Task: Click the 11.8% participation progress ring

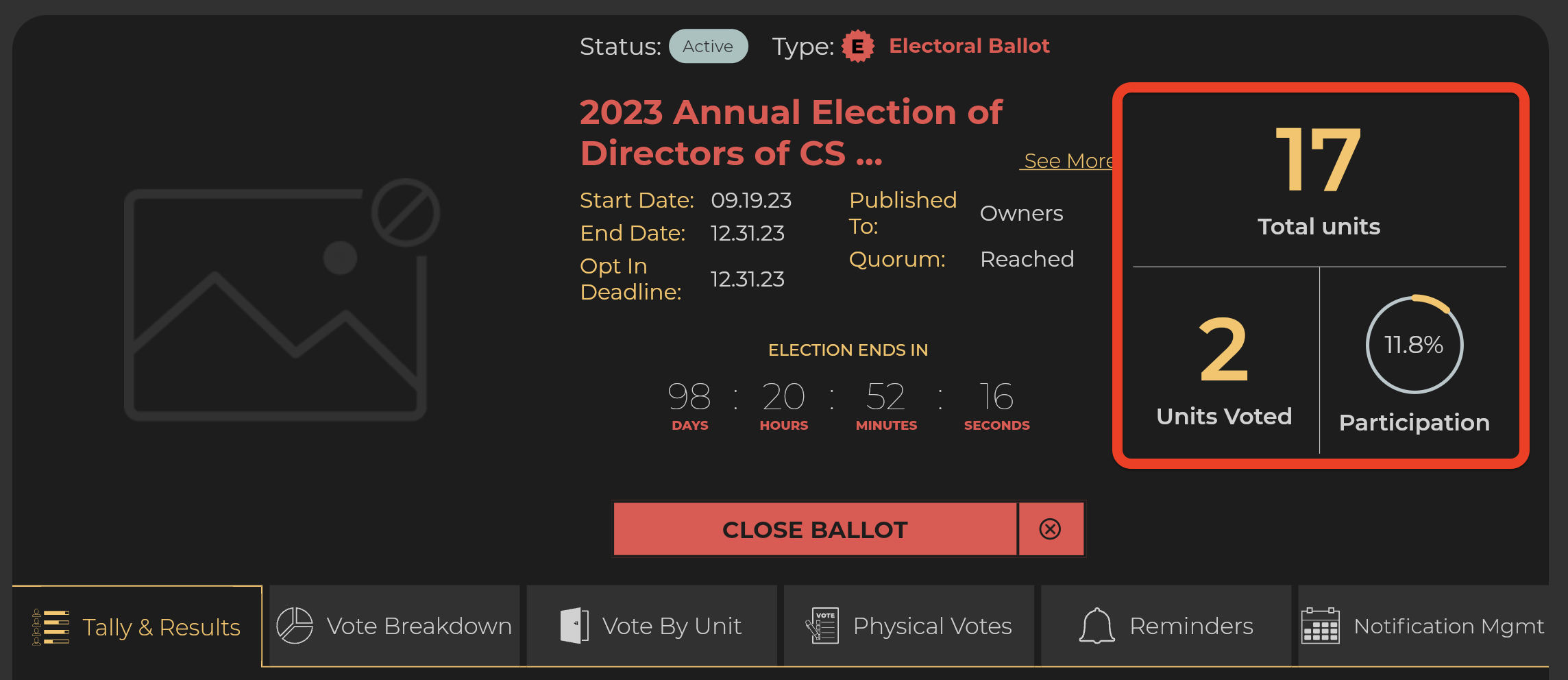Action: (x=1414, y=345)
